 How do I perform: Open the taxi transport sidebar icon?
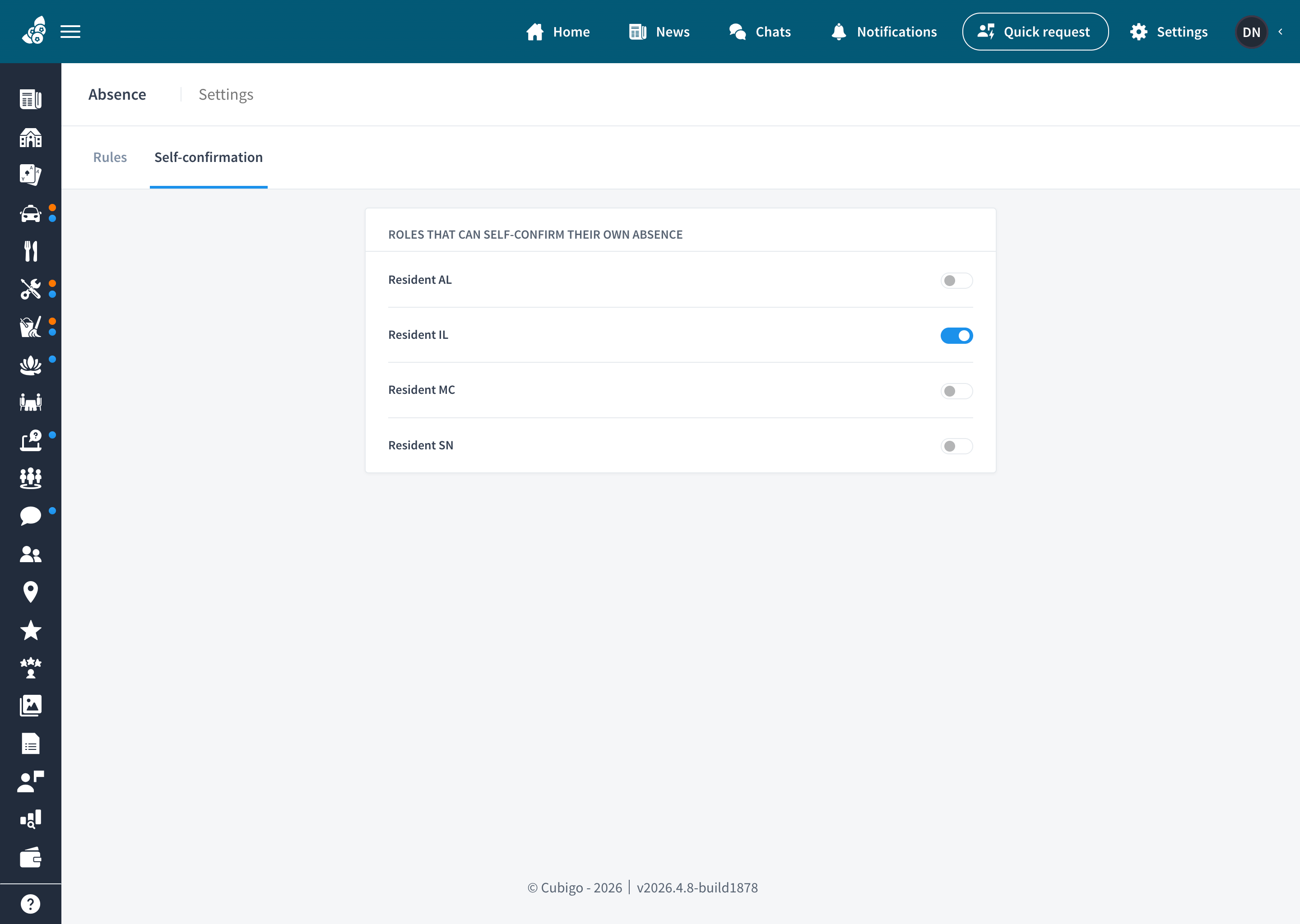point(30,213)
